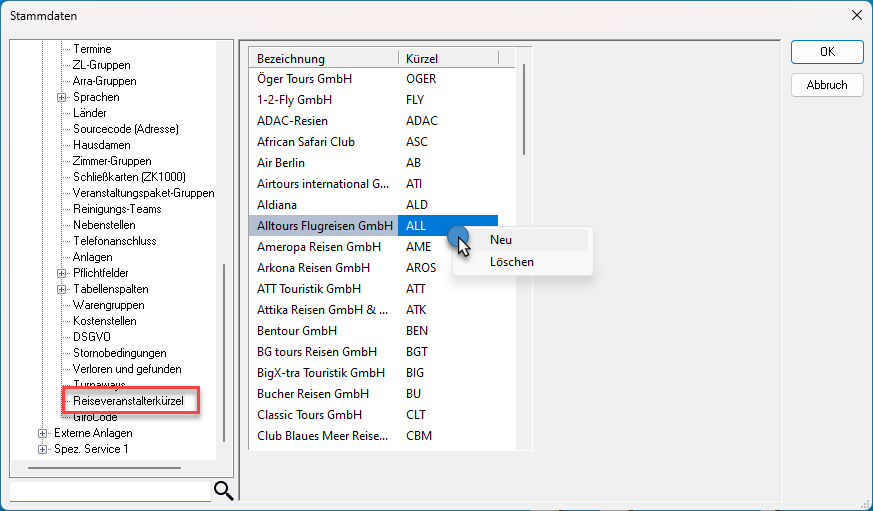873x511 pixels.
Task: Select the 1-2-Fly GmbH row
Action: (374, 100)
